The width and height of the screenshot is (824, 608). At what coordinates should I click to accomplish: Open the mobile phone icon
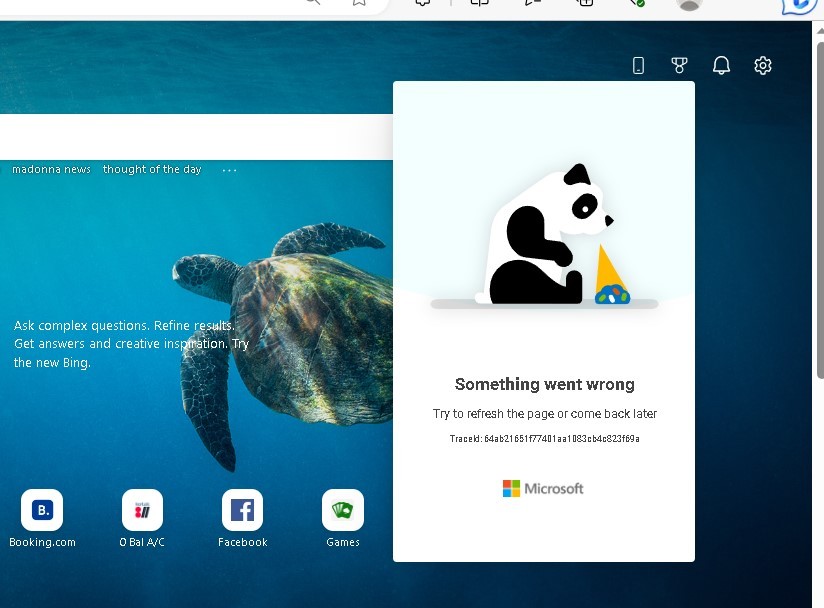tap(638, 66)
